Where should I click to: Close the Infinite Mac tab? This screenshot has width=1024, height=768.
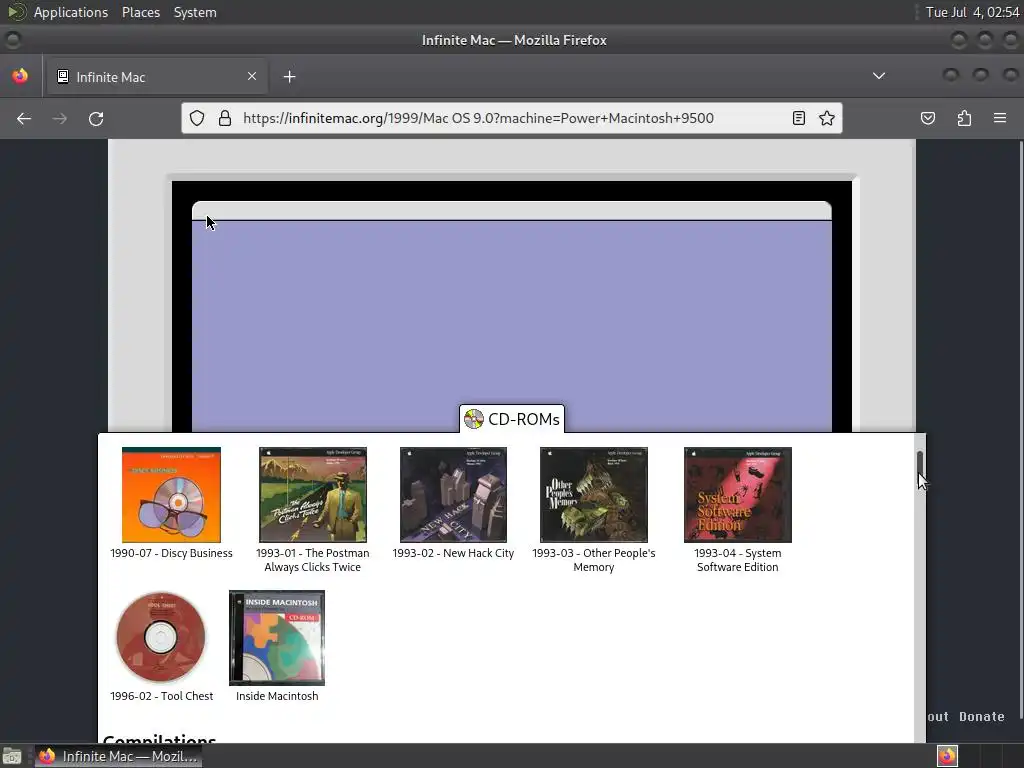pos(252,76)
